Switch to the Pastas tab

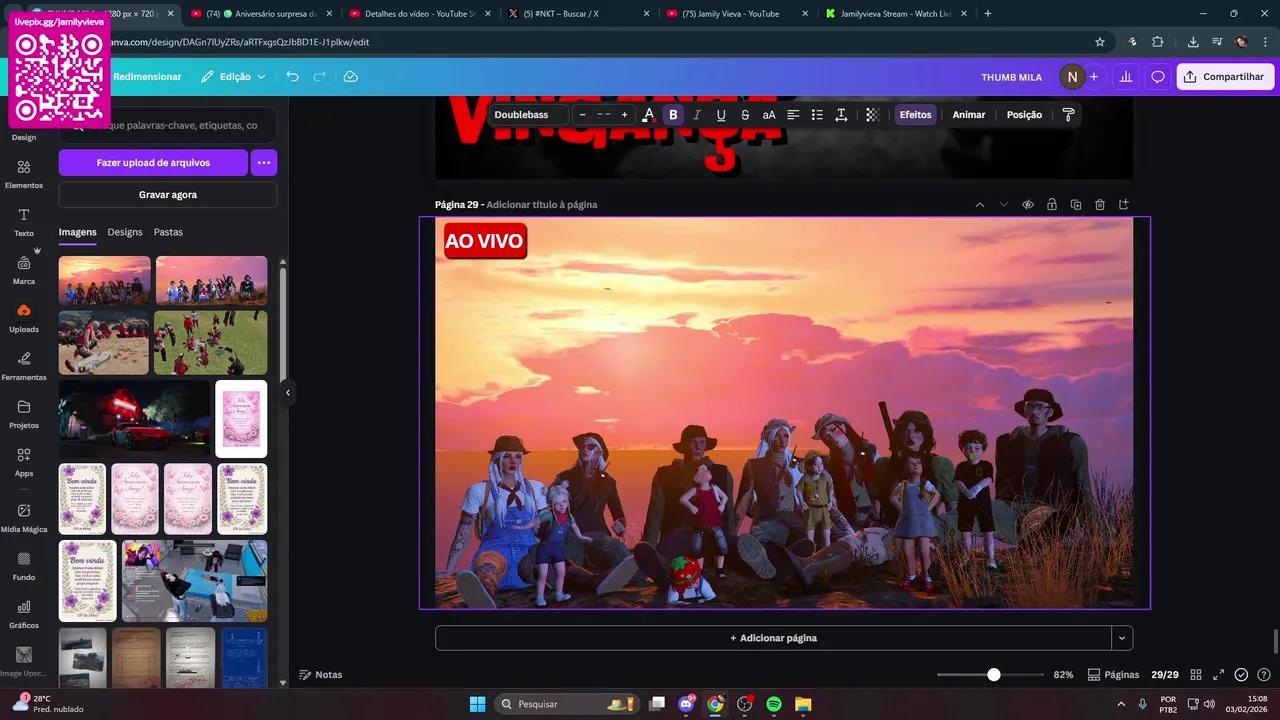pos(168,232)
